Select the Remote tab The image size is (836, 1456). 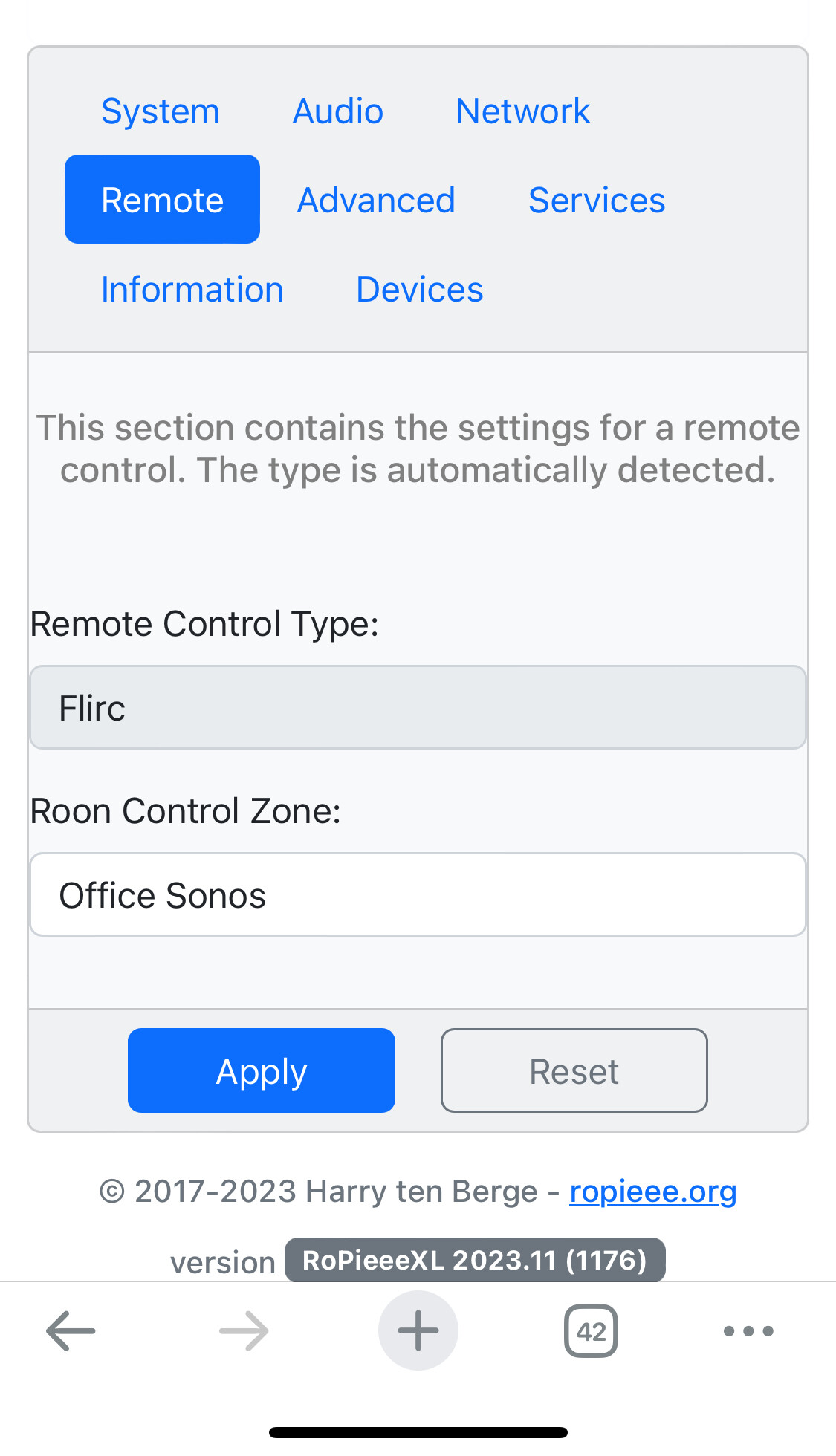coord(162,200)
